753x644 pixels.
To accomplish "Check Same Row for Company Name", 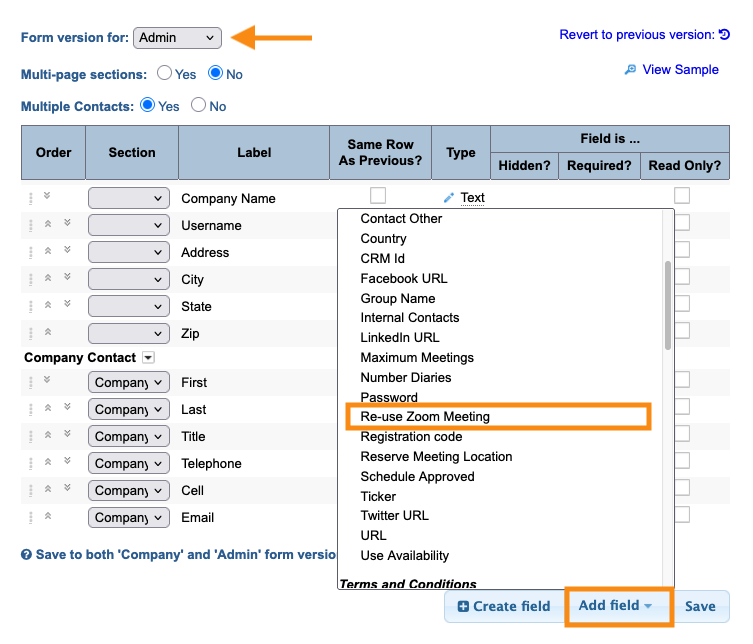I will 378,196.
